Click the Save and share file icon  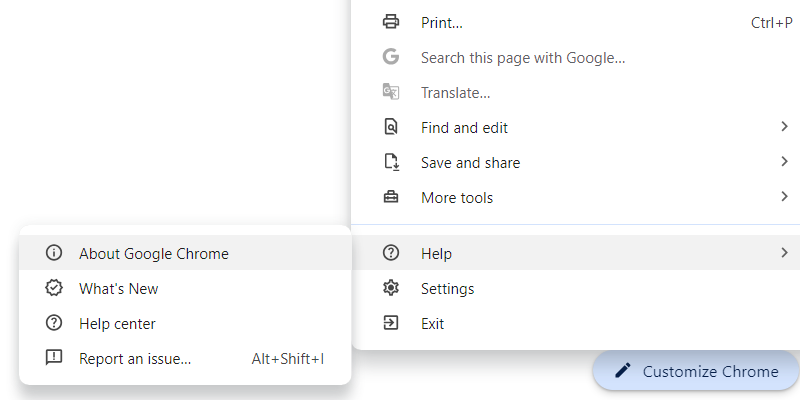[391, 162]
